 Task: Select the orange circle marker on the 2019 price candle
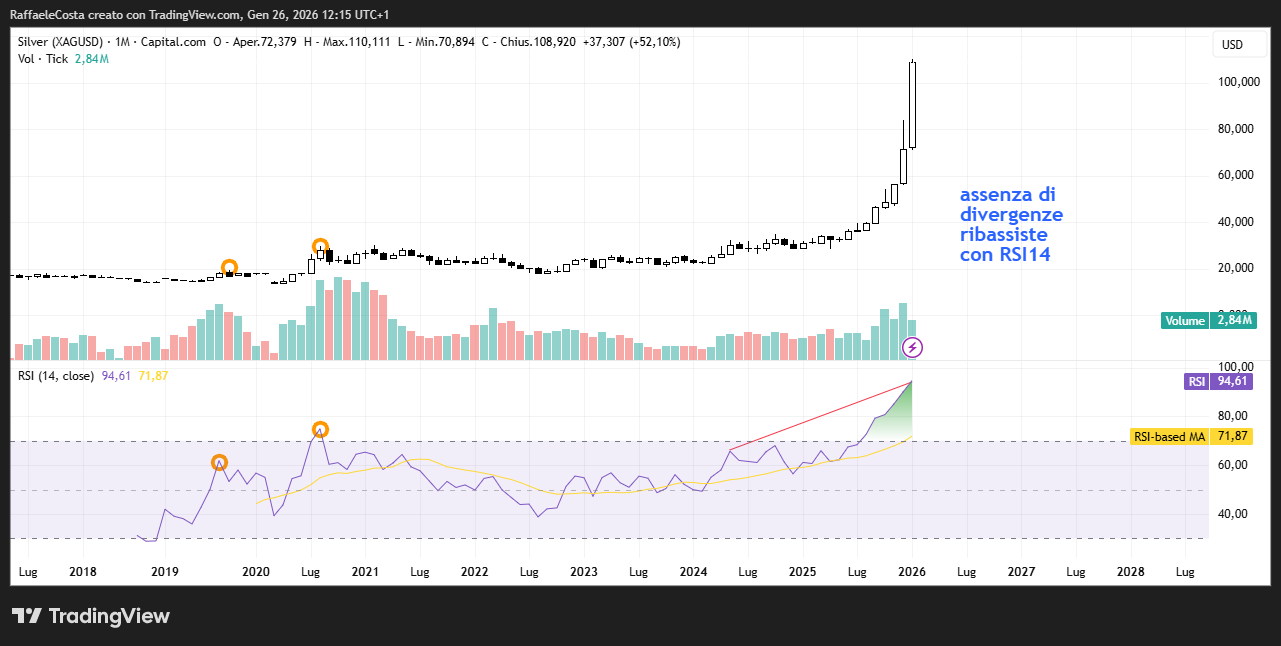coord(229,268)
